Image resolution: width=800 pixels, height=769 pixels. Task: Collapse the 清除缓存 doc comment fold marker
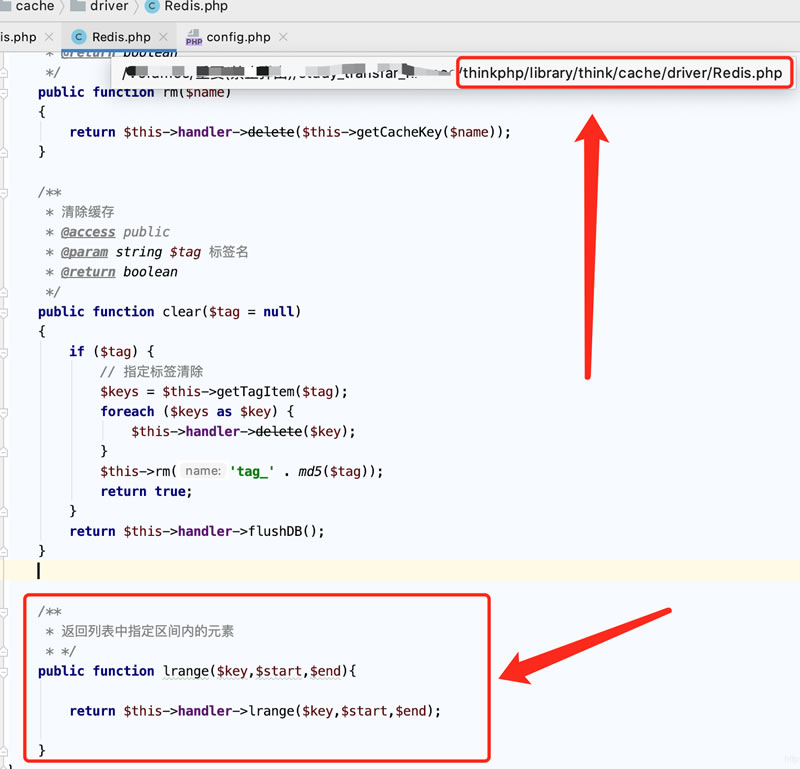(4, 193)
